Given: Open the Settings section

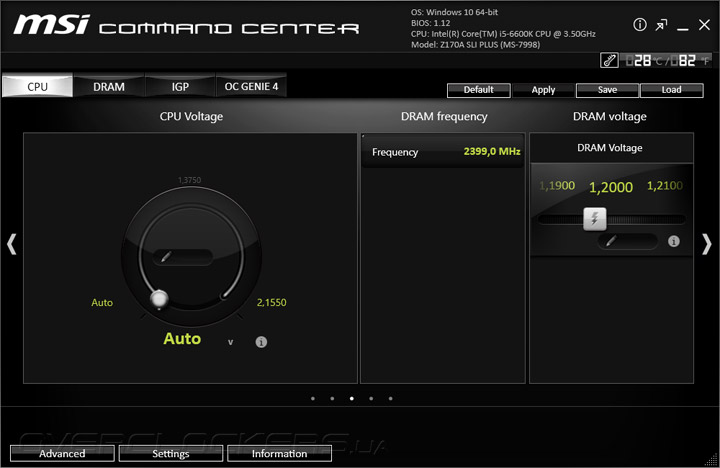Looking at the screenshot, I should click(x=171, y=453).
